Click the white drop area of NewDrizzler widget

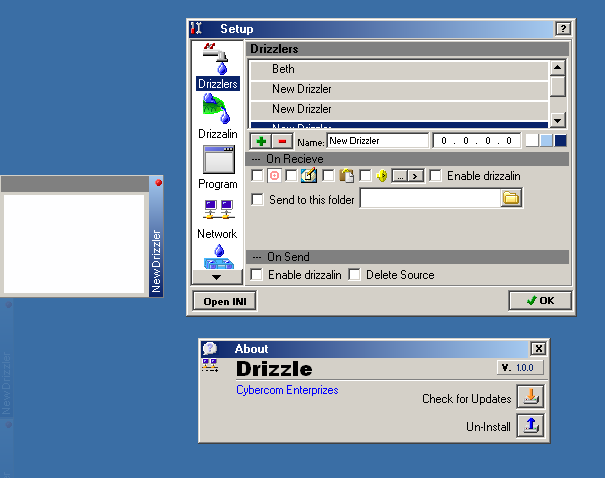click(74, 244)
